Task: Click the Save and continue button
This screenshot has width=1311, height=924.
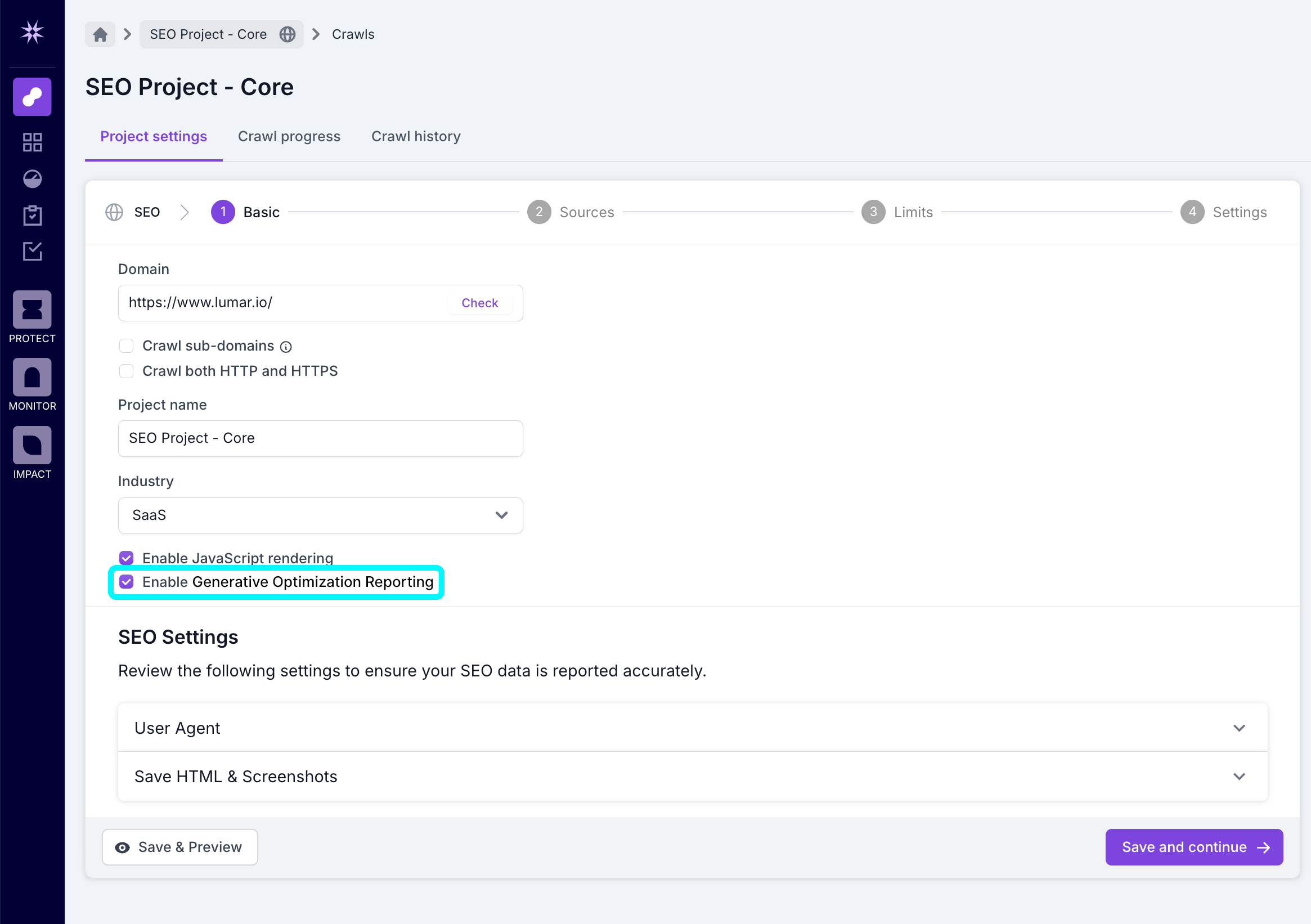Action: pyautogui.click(x=1193, y=847)
